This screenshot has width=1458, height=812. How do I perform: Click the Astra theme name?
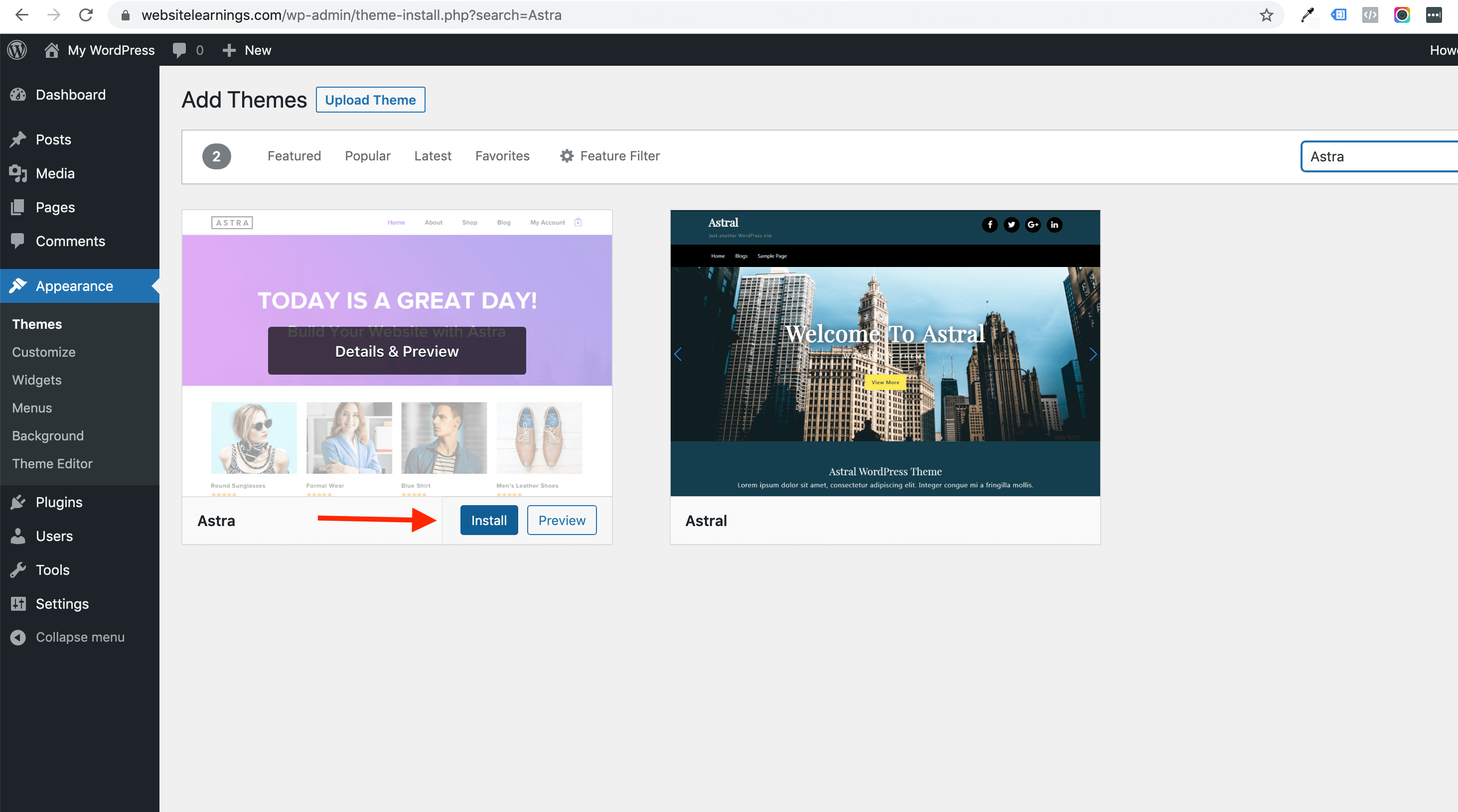click(216, 521)
